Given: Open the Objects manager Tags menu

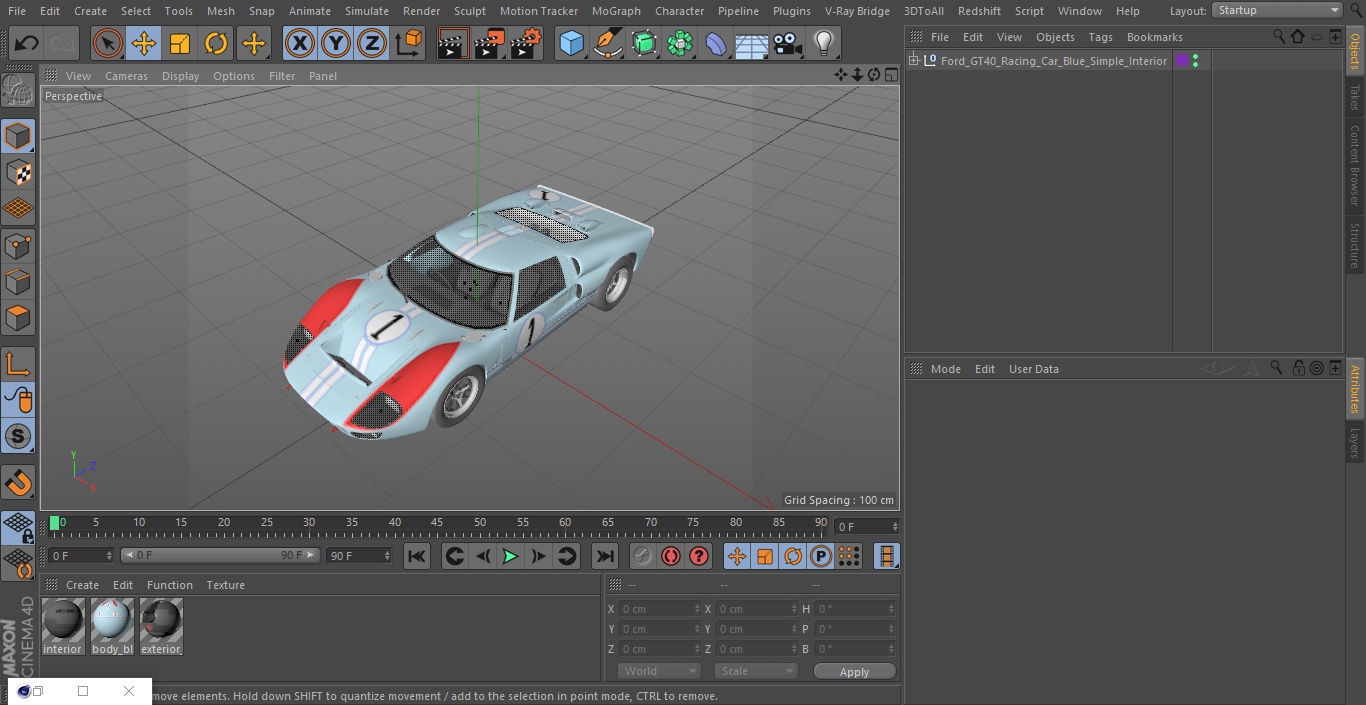Looking at the screenshot, I should pyautogui.click(x=1100, y=37).
